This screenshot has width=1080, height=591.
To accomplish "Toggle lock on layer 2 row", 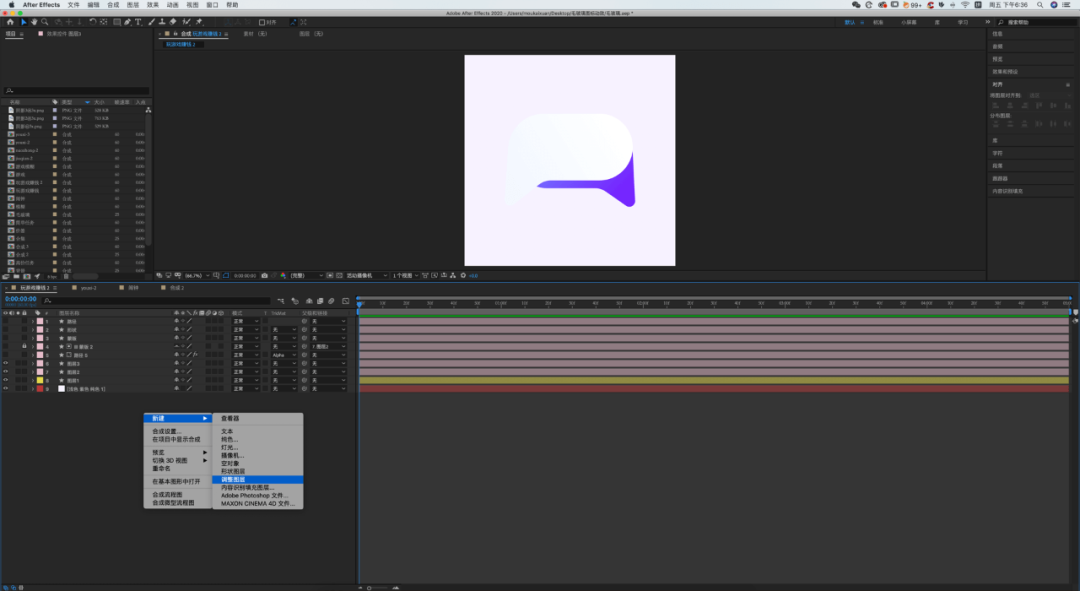I will 24,330.
